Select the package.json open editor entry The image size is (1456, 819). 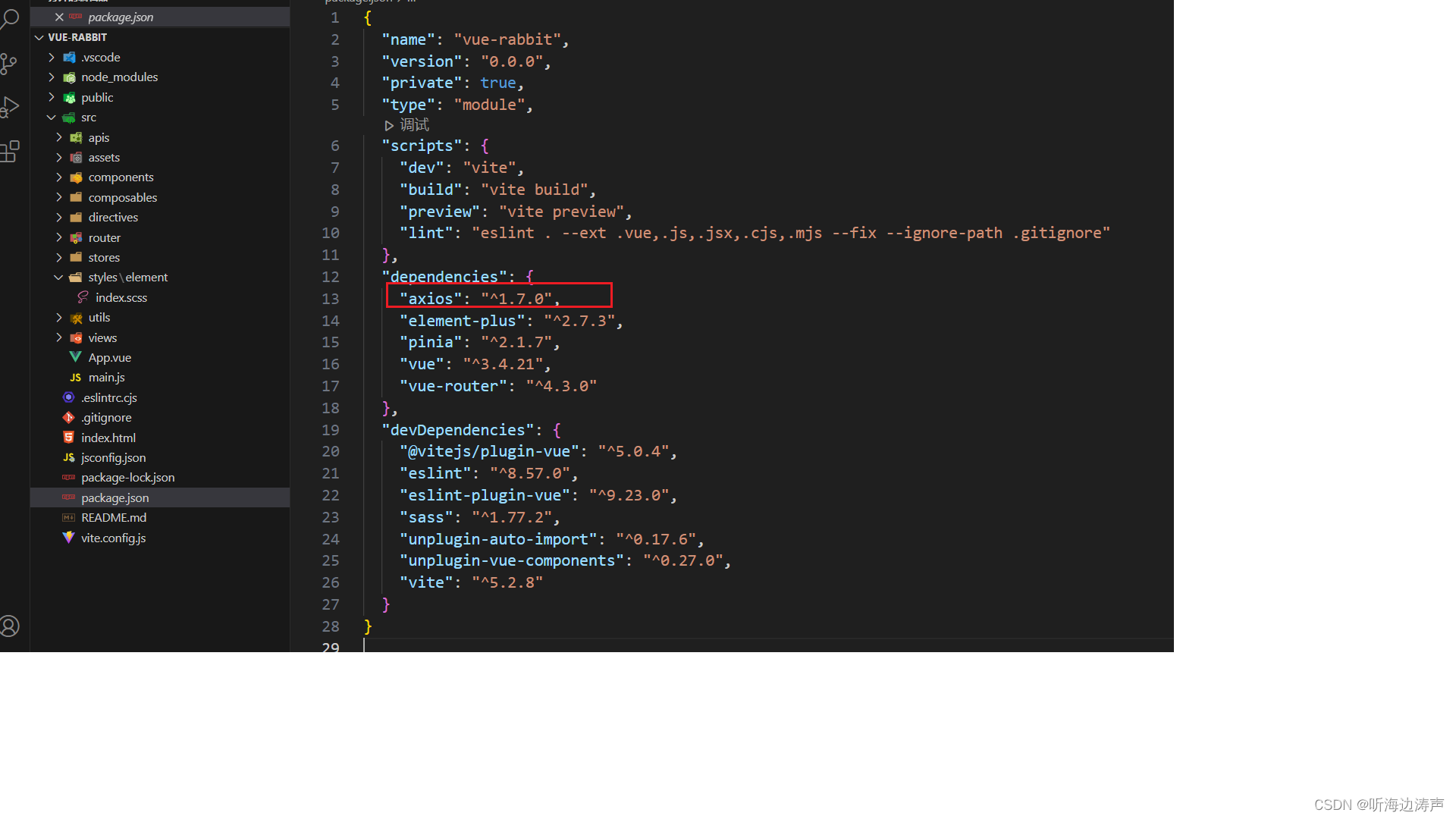click(x=121, y=17)
